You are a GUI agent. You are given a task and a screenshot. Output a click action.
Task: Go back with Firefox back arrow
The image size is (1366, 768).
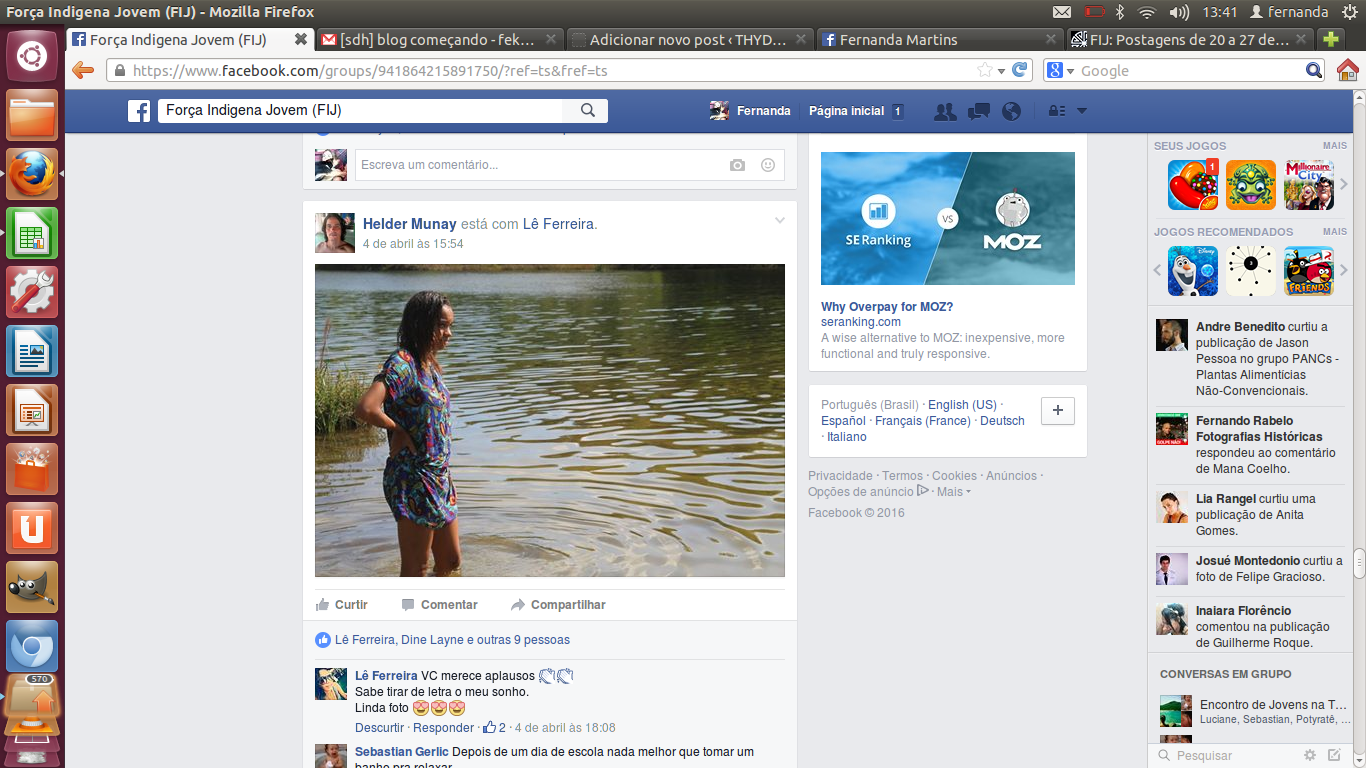click(83, 70)
